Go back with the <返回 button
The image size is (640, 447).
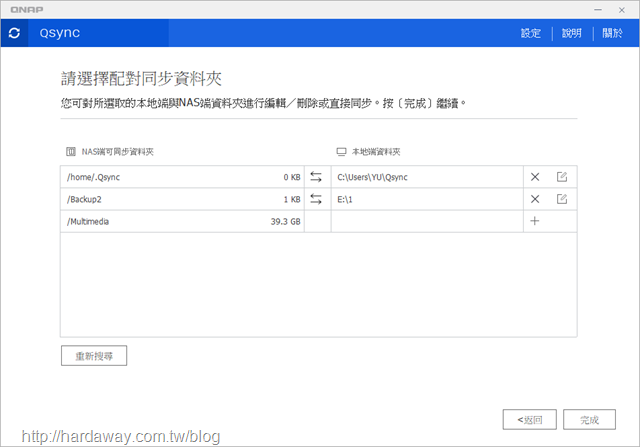tap(529, 420)
